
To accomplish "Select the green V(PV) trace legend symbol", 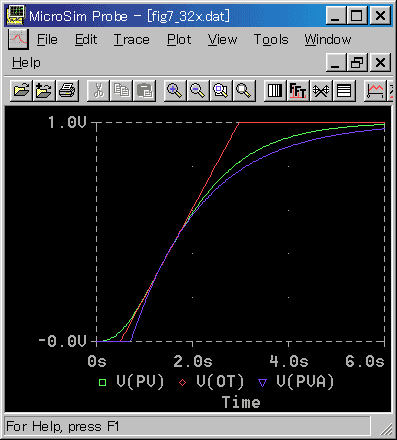I will coord(102,382).
